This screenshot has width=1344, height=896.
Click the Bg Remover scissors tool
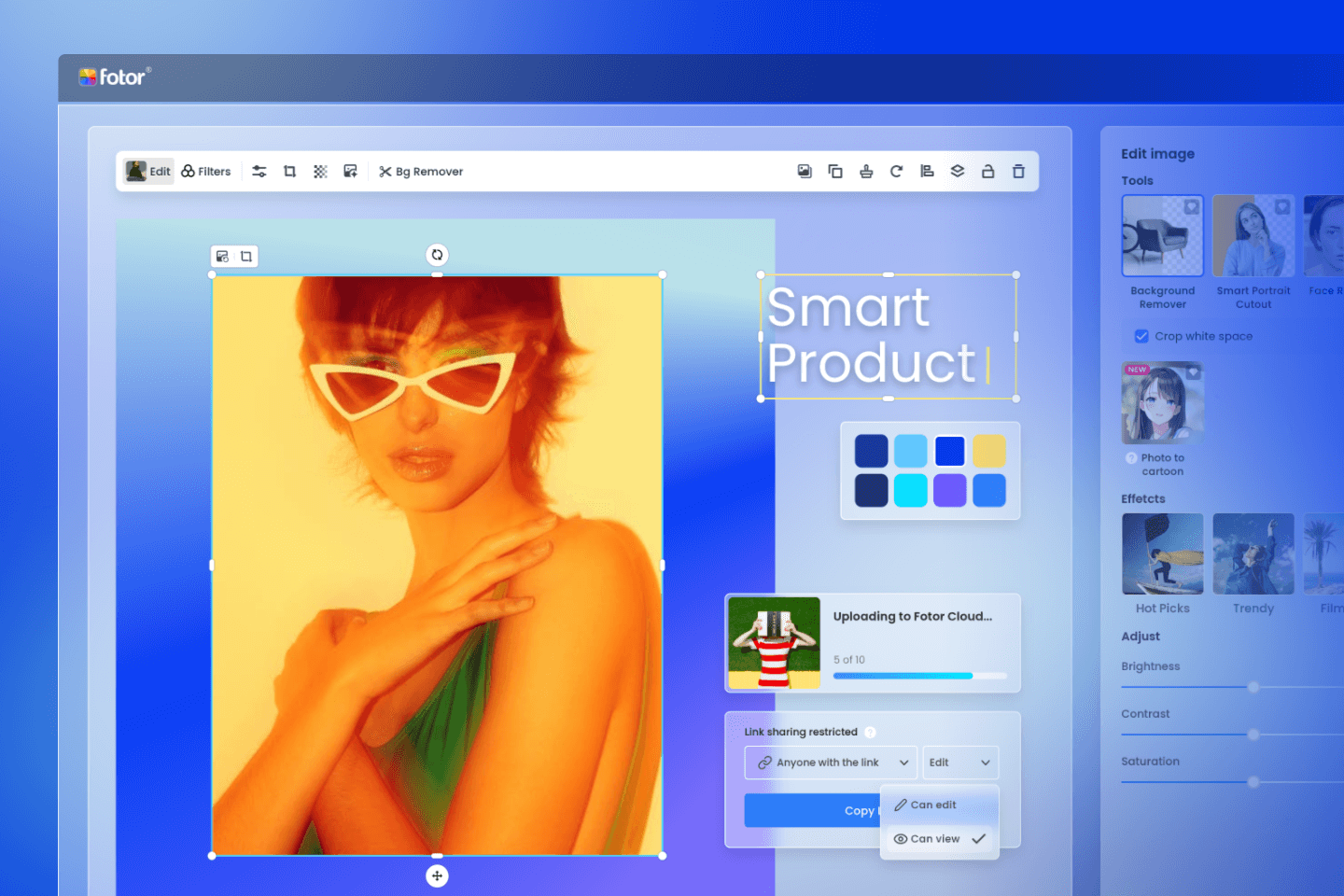click(421, 172)
